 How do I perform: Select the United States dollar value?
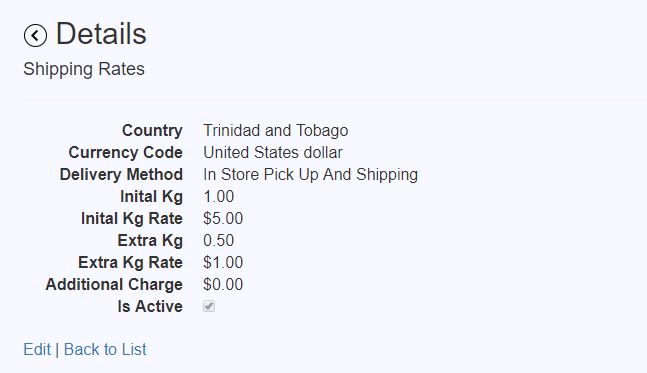(x=273, y=152)
